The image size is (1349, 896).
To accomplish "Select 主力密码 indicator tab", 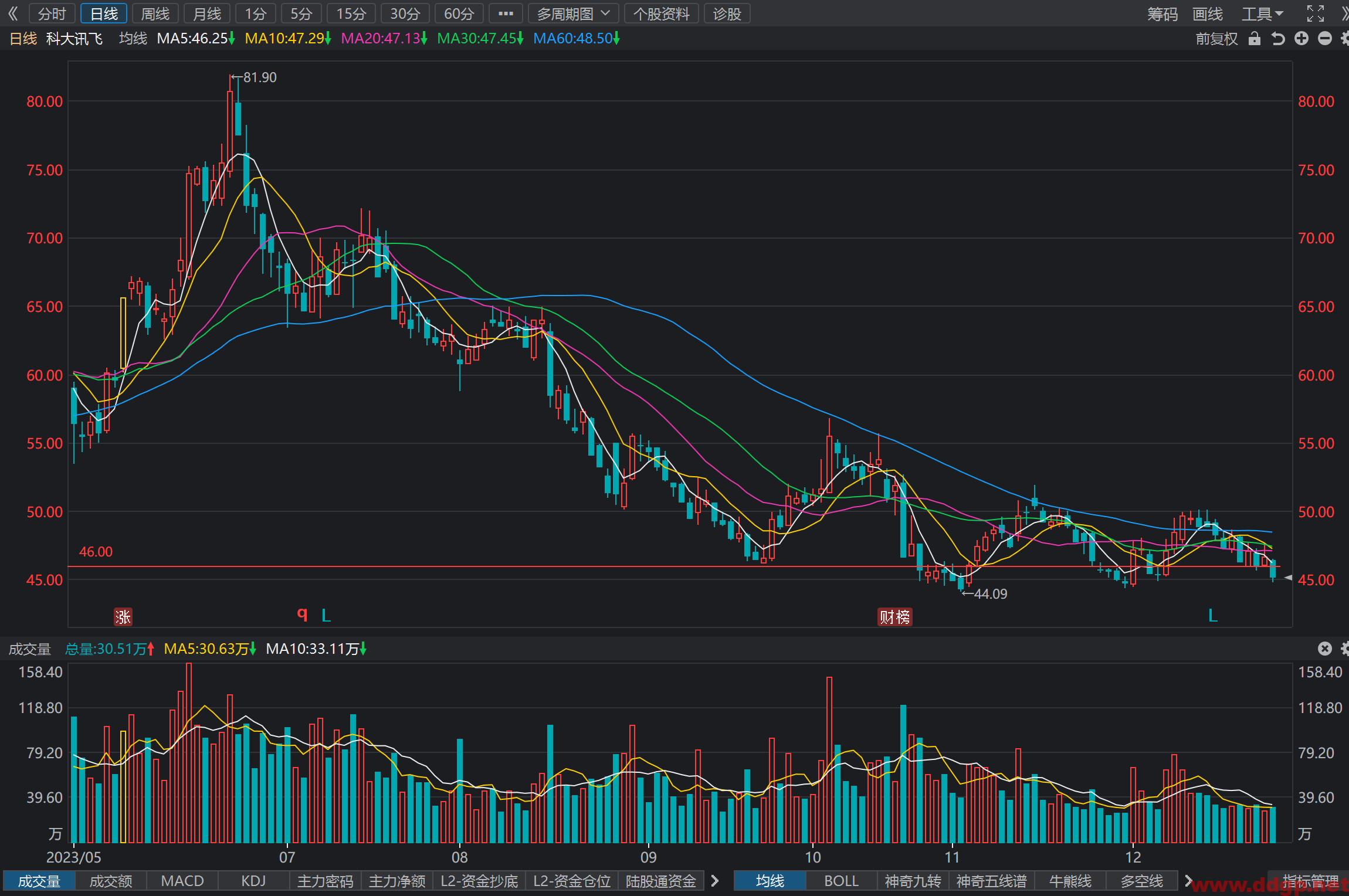I will point(326,881).
